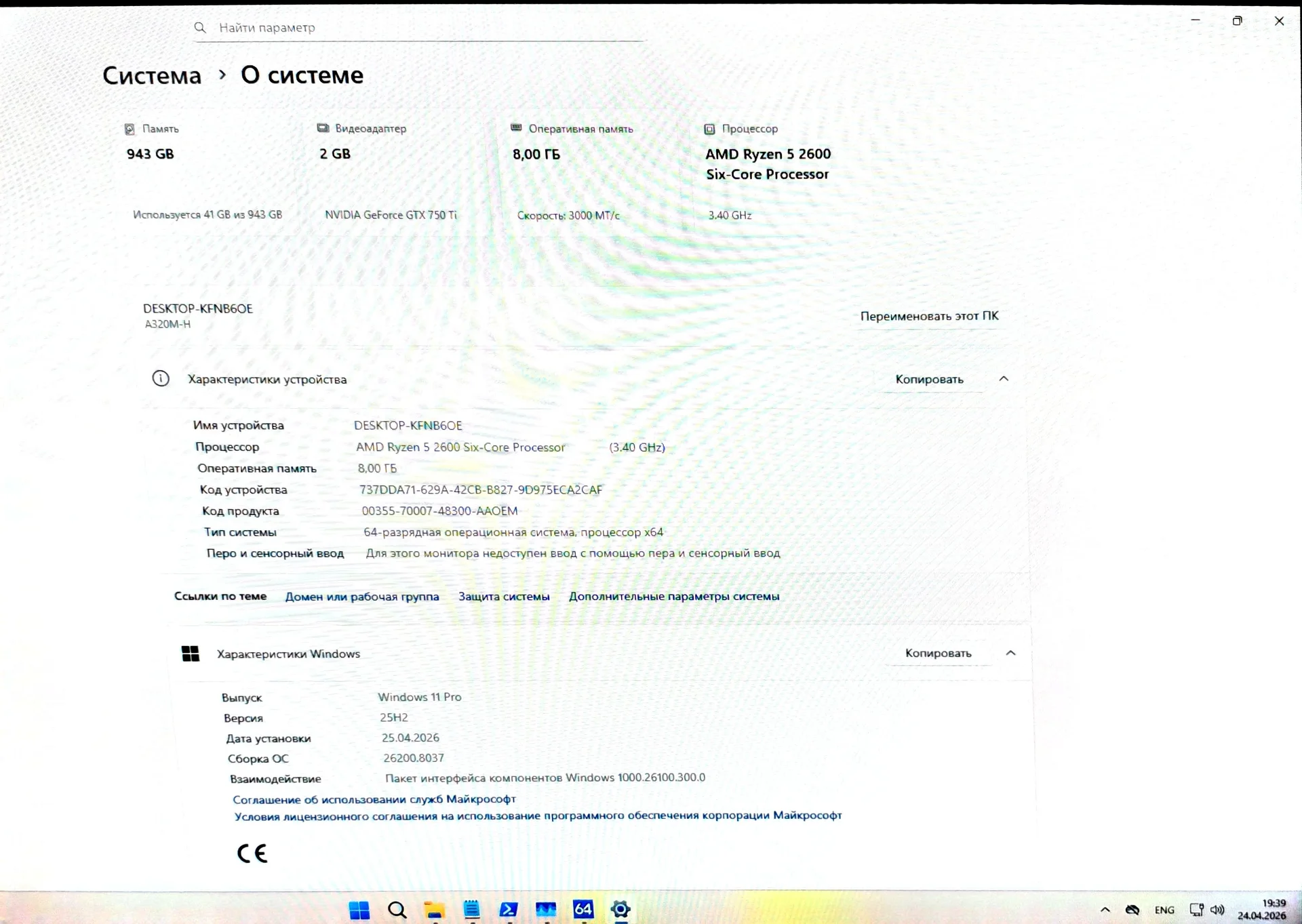
Task: Click 'Используется 41 GB из 943 GB' text
Action: click(208, 215)
